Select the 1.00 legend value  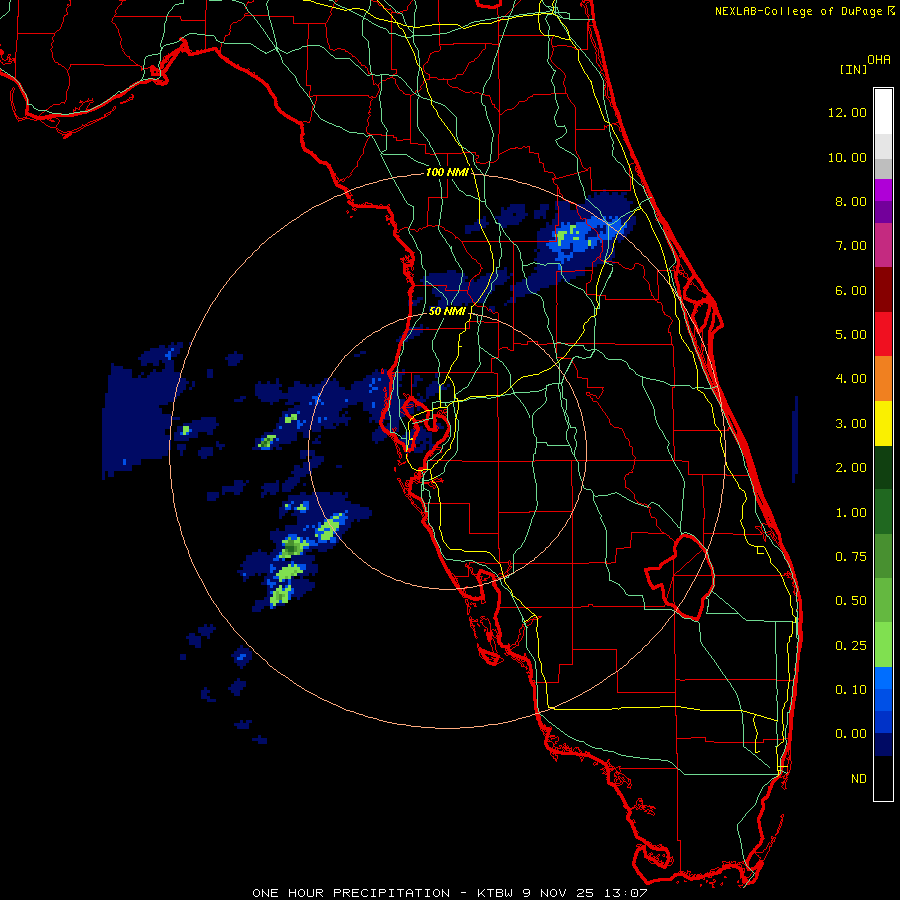851,513
